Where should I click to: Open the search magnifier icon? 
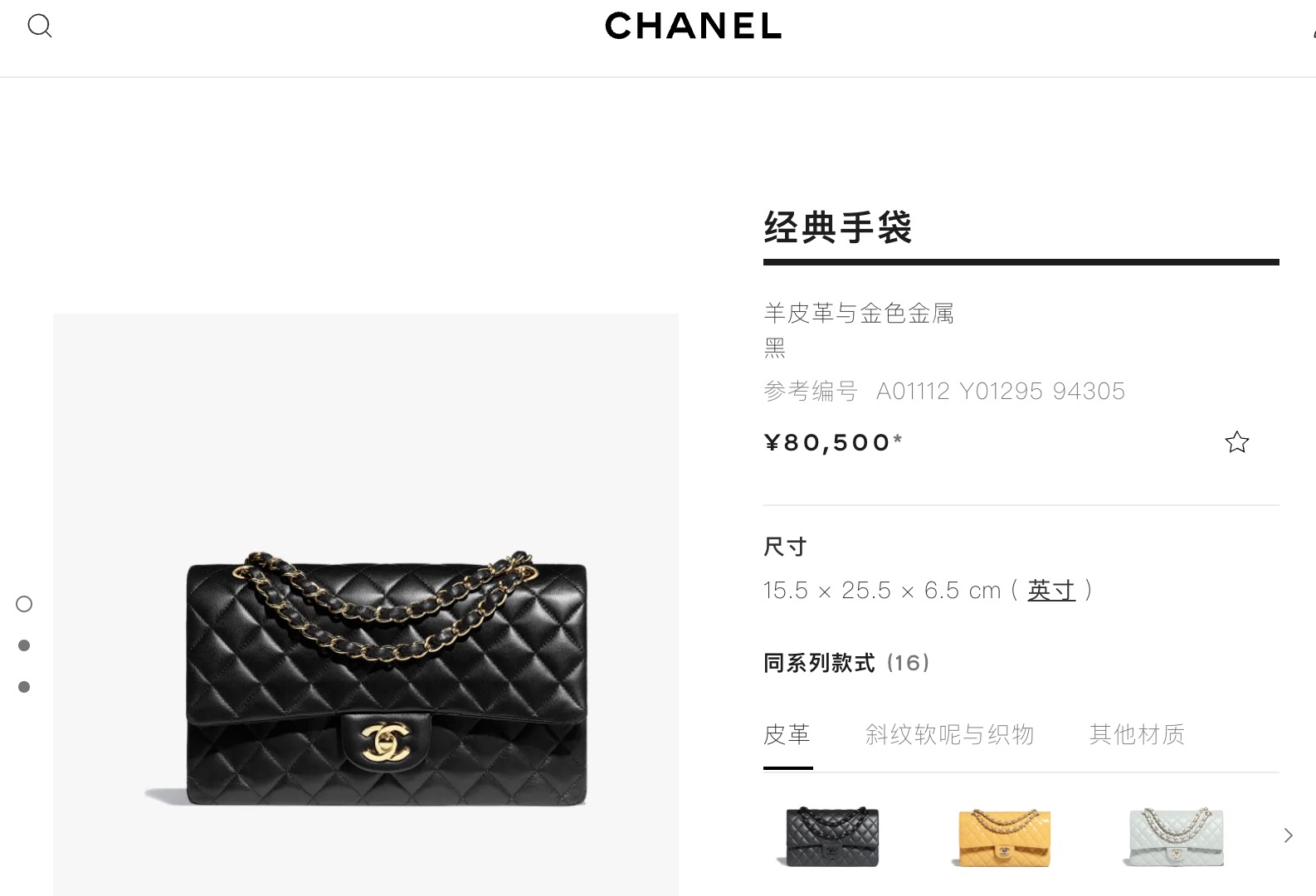pyautogui.click(x=40, y=26)
